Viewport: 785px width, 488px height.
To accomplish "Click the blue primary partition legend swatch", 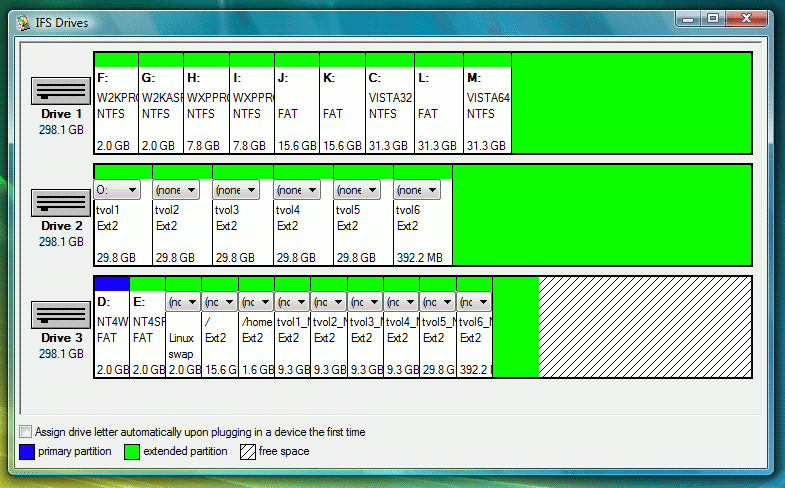I will point(27,452).
